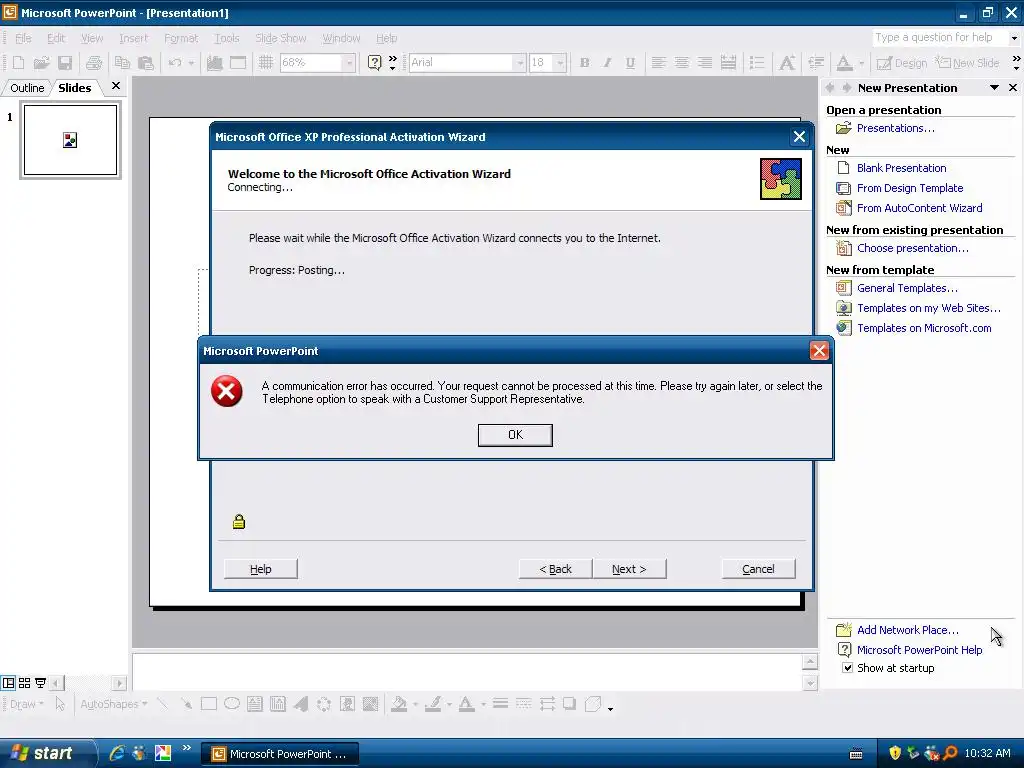Click the notes pane scroll down arrow
1024x768 pixels.
click(810, 683)
